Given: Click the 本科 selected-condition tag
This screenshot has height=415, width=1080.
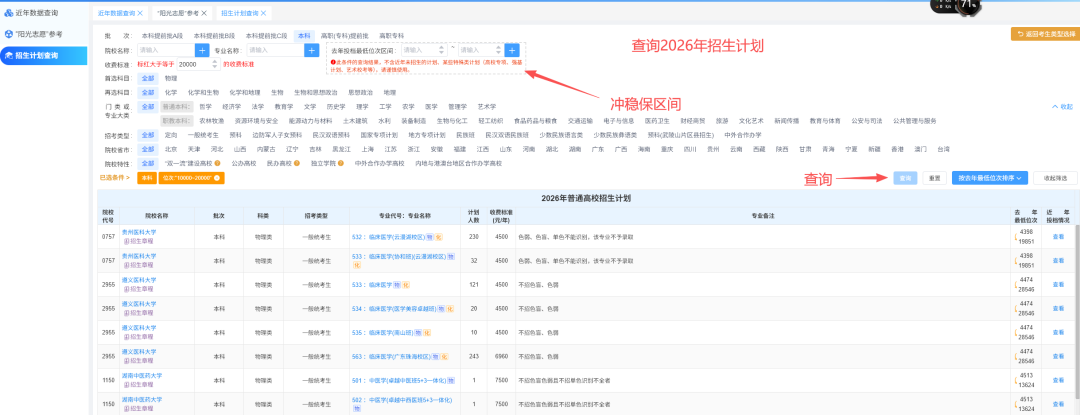Looking at the screenshot, I should [146, 178].
